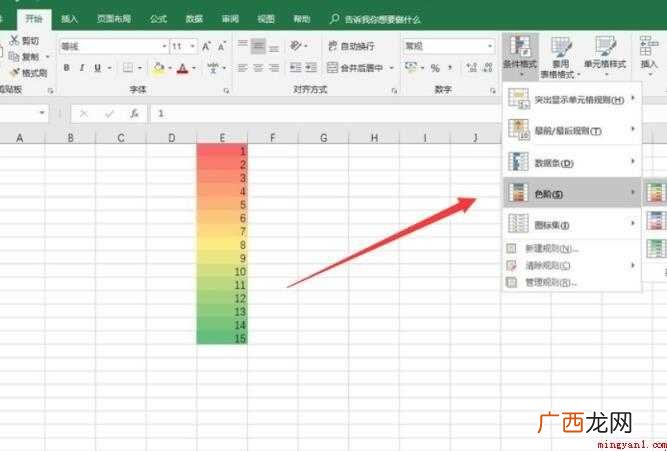Click Increase Font Size icon
667x451 pixels.
coord(206,46)
